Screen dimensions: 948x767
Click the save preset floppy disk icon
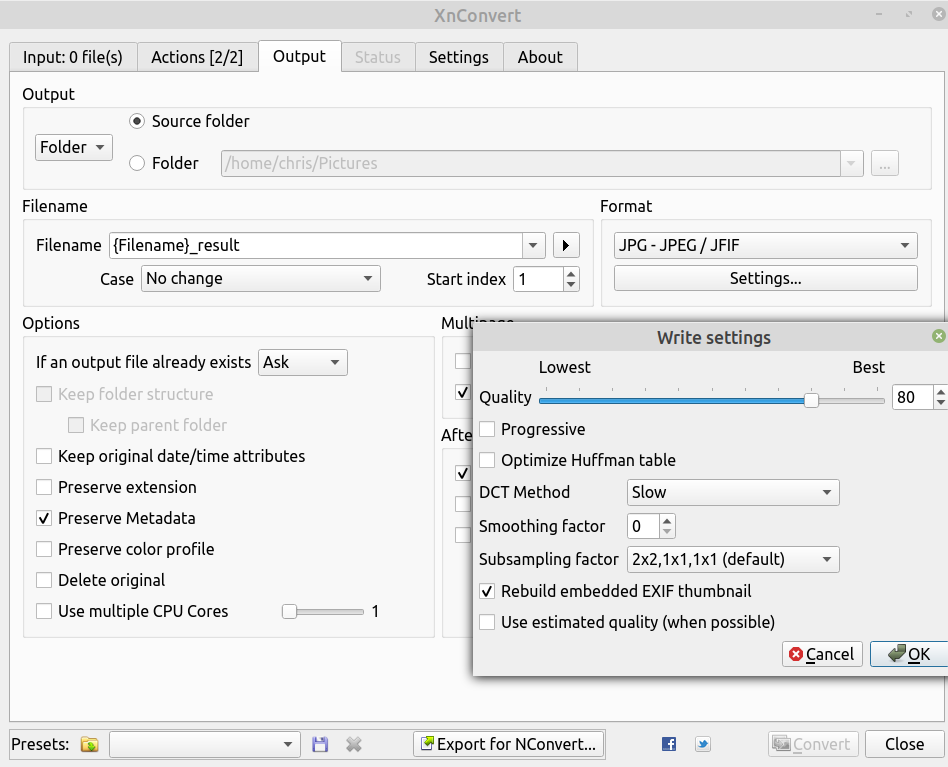[x=320, y=744]
